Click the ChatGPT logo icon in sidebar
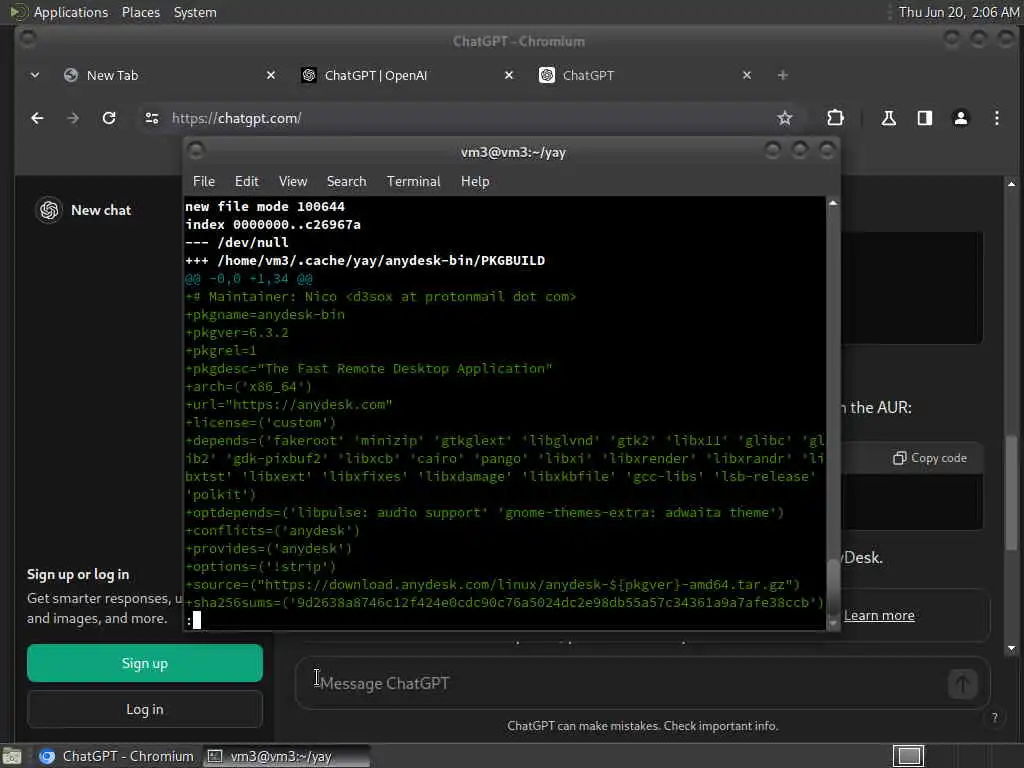Viewport: 1024px width, 768px height. pyautogui.click(x=49, y=210)
